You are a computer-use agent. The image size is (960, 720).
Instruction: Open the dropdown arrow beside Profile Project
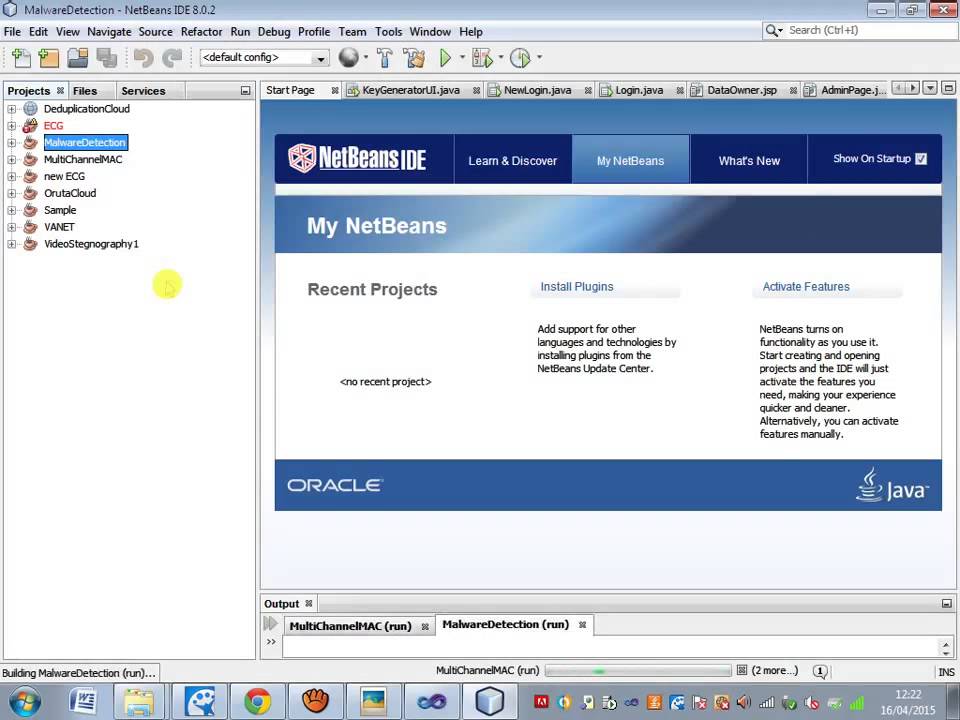tap(539, 58)
